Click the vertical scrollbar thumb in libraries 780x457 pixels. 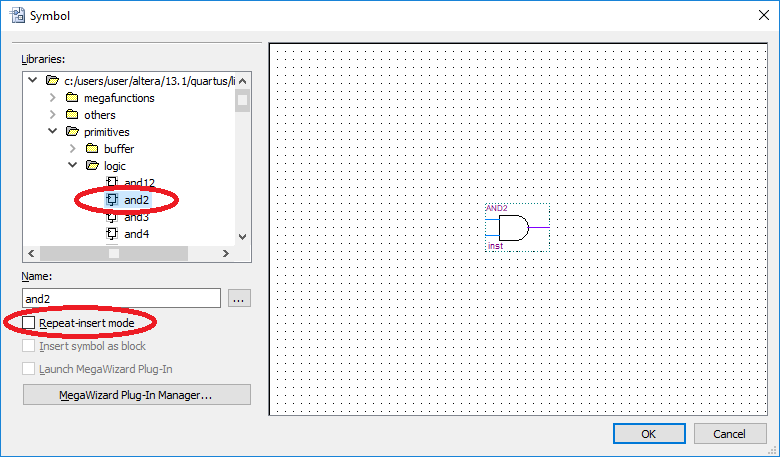(243, 101)
